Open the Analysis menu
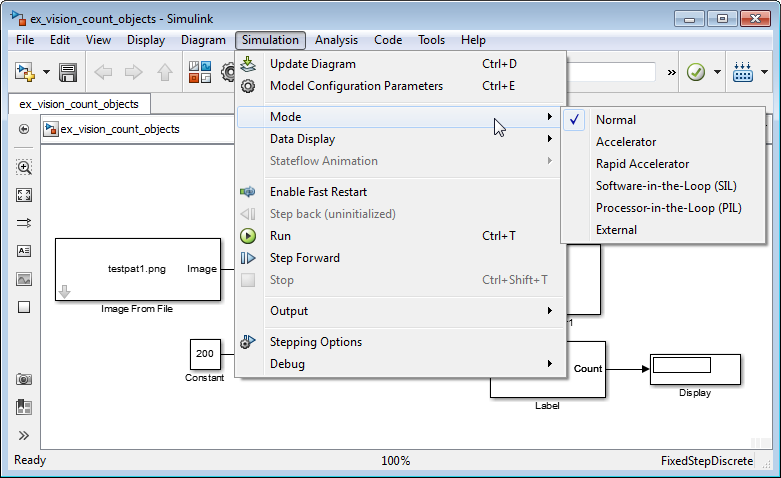 pos(336,40)
